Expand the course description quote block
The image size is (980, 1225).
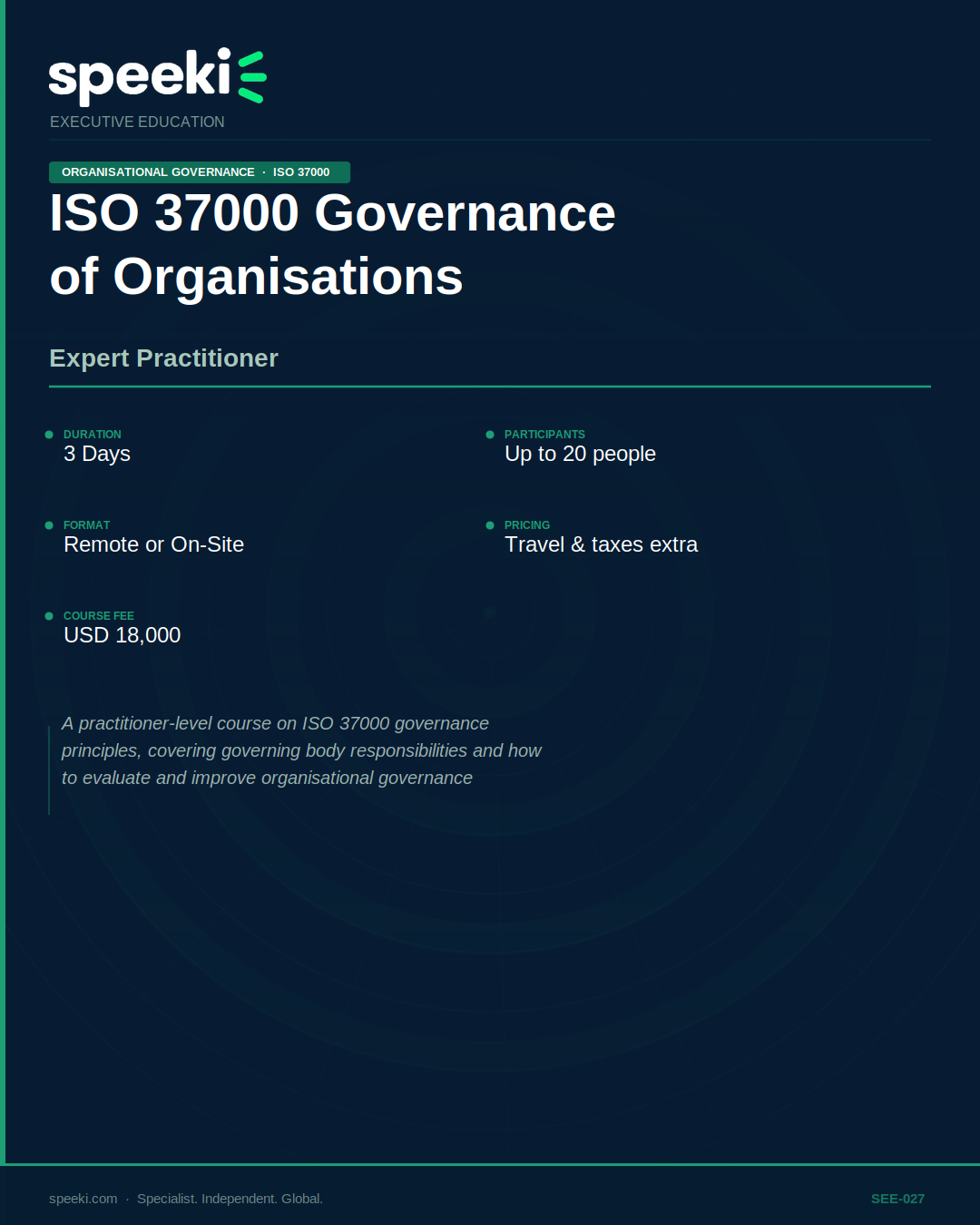301,750
